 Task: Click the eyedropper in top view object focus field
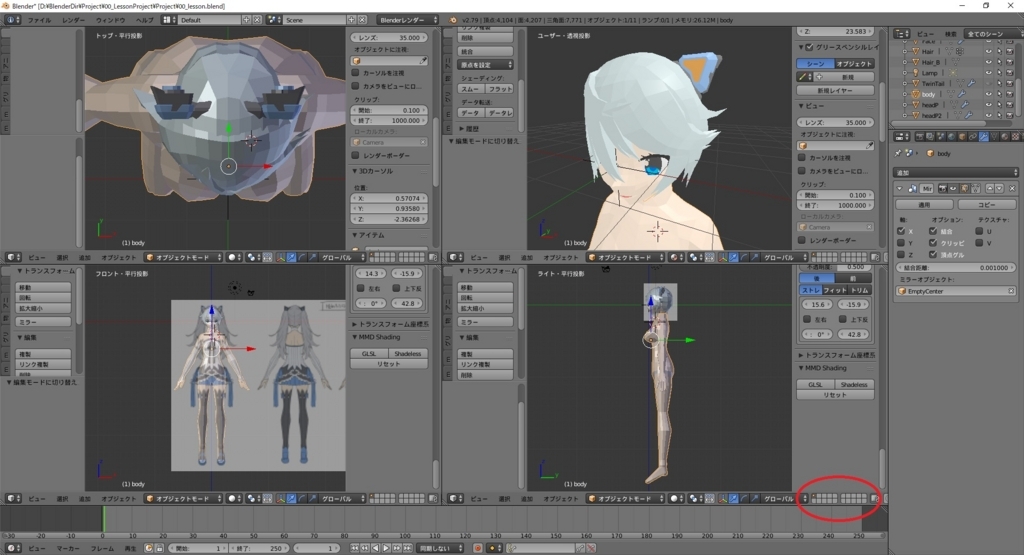click(x=423, y=61)
